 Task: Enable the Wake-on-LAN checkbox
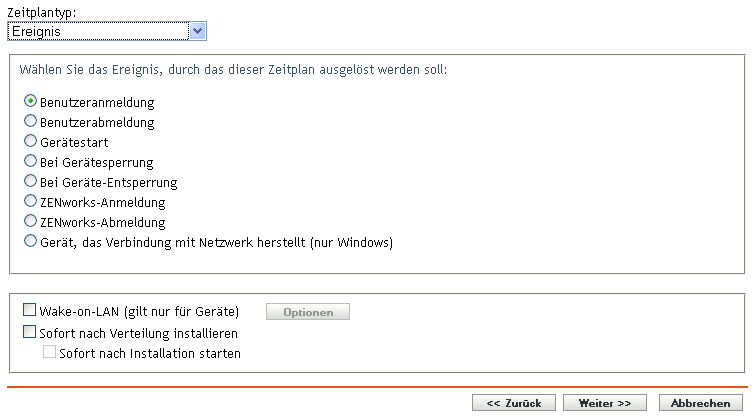point(28,312)
